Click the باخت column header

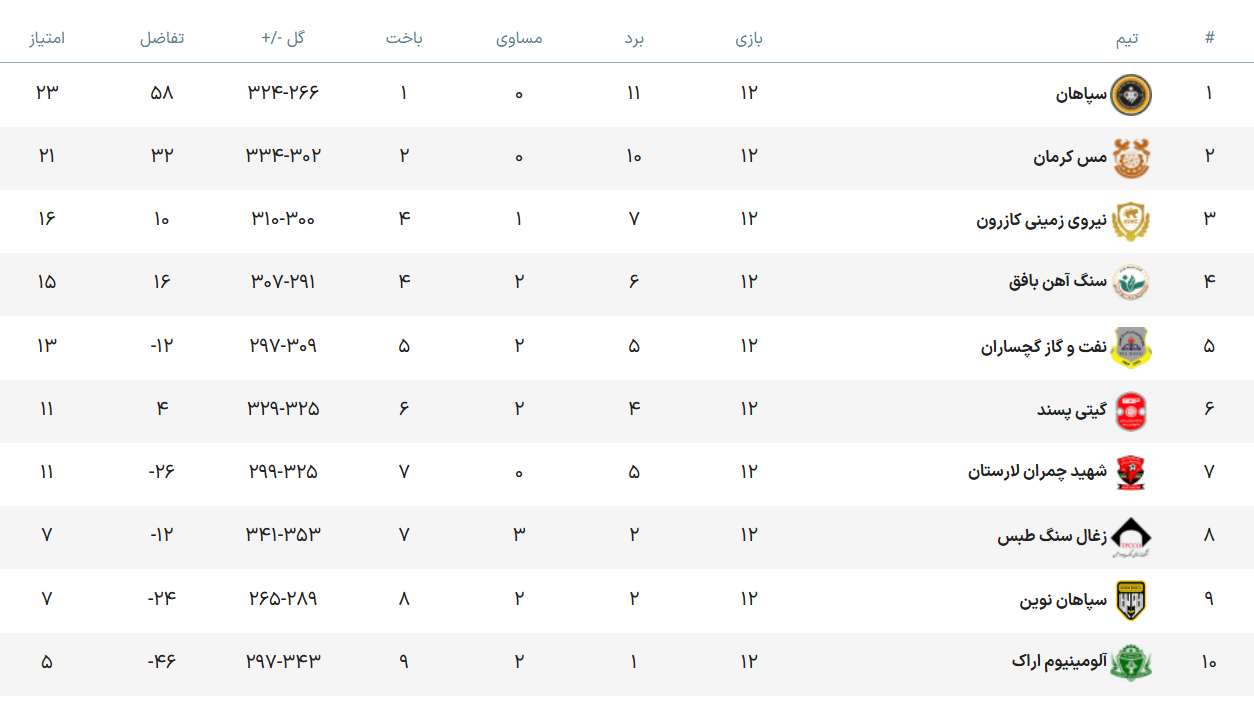click(x=404, y=39)
